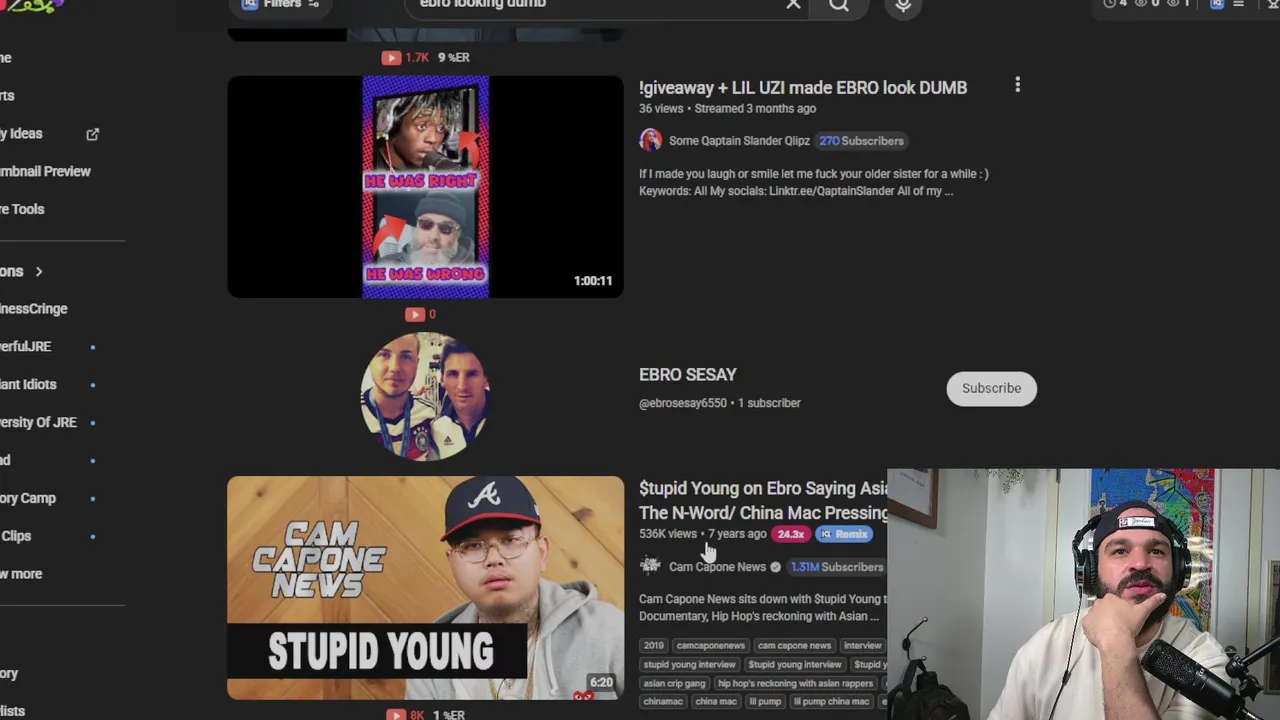The image size is (1280, 720).
Task: Open the Tools item in left sidebar
Action: click(22, 210)
